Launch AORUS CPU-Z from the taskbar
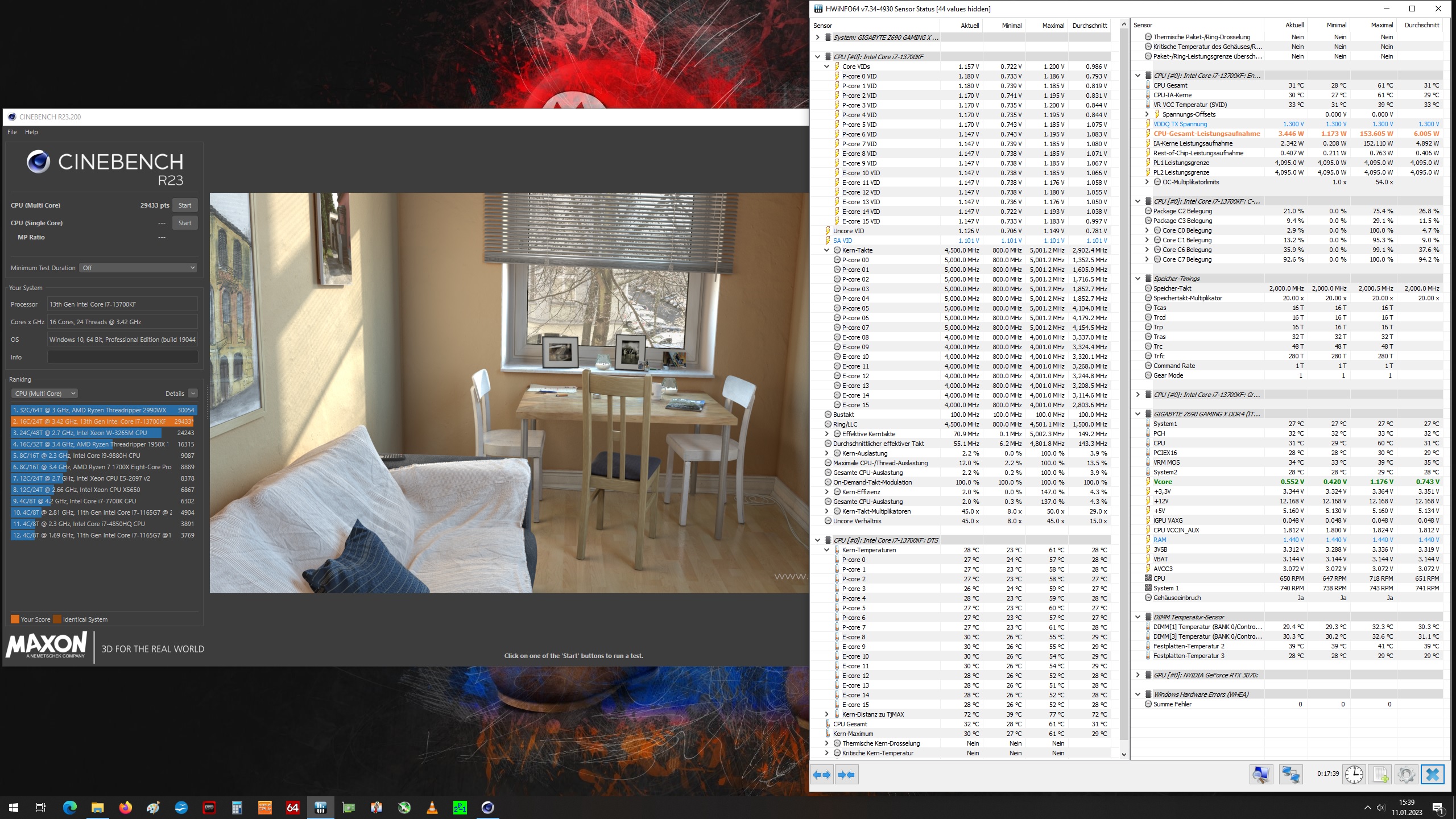 pyautogui.click(x=265, y=808)
